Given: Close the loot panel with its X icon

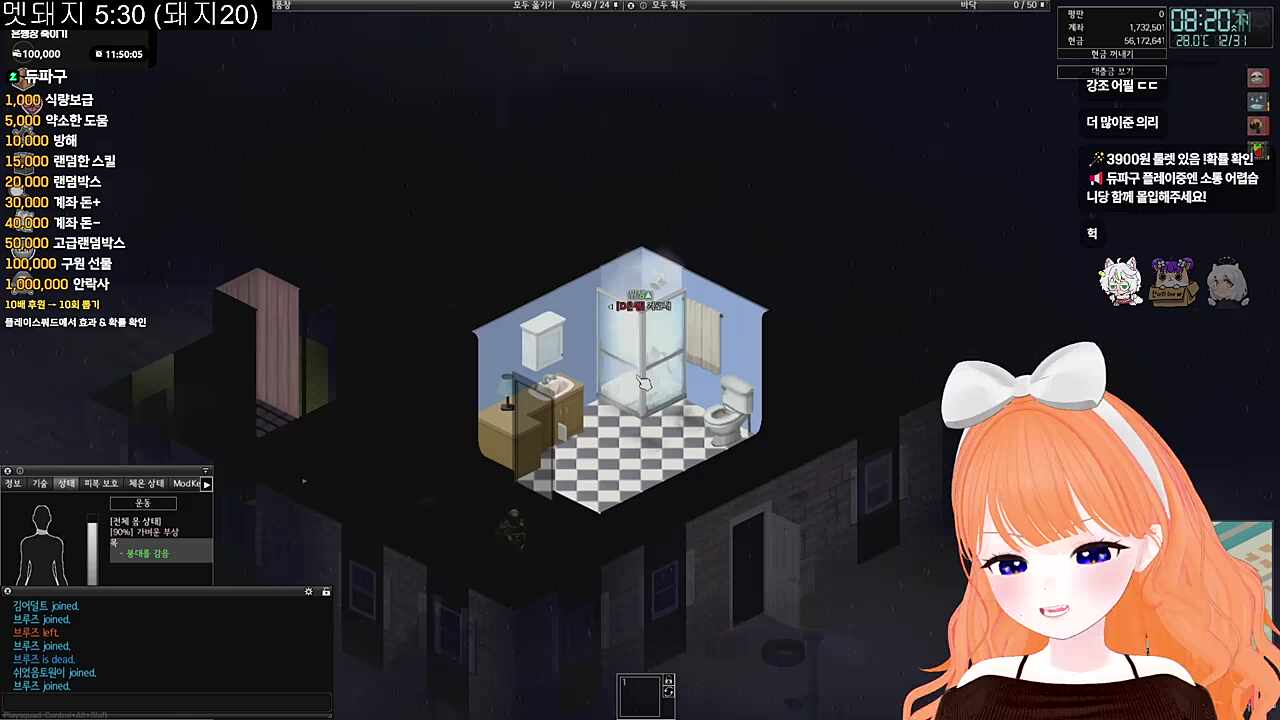Looking at the screenshot, I should tap(630, 5).
